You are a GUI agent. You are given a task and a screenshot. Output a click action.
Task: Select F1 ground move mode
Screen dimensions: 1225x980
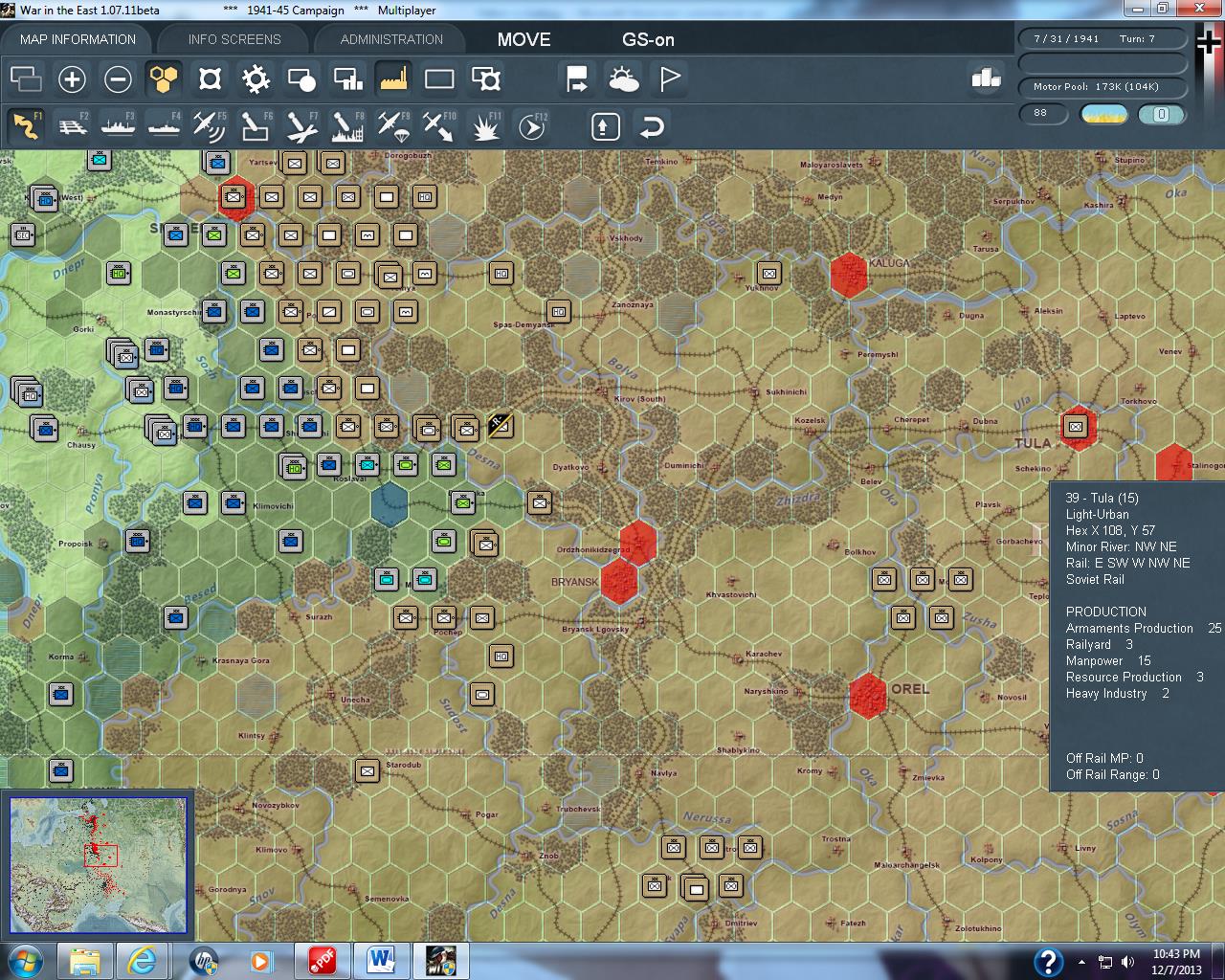coord(26,125)
